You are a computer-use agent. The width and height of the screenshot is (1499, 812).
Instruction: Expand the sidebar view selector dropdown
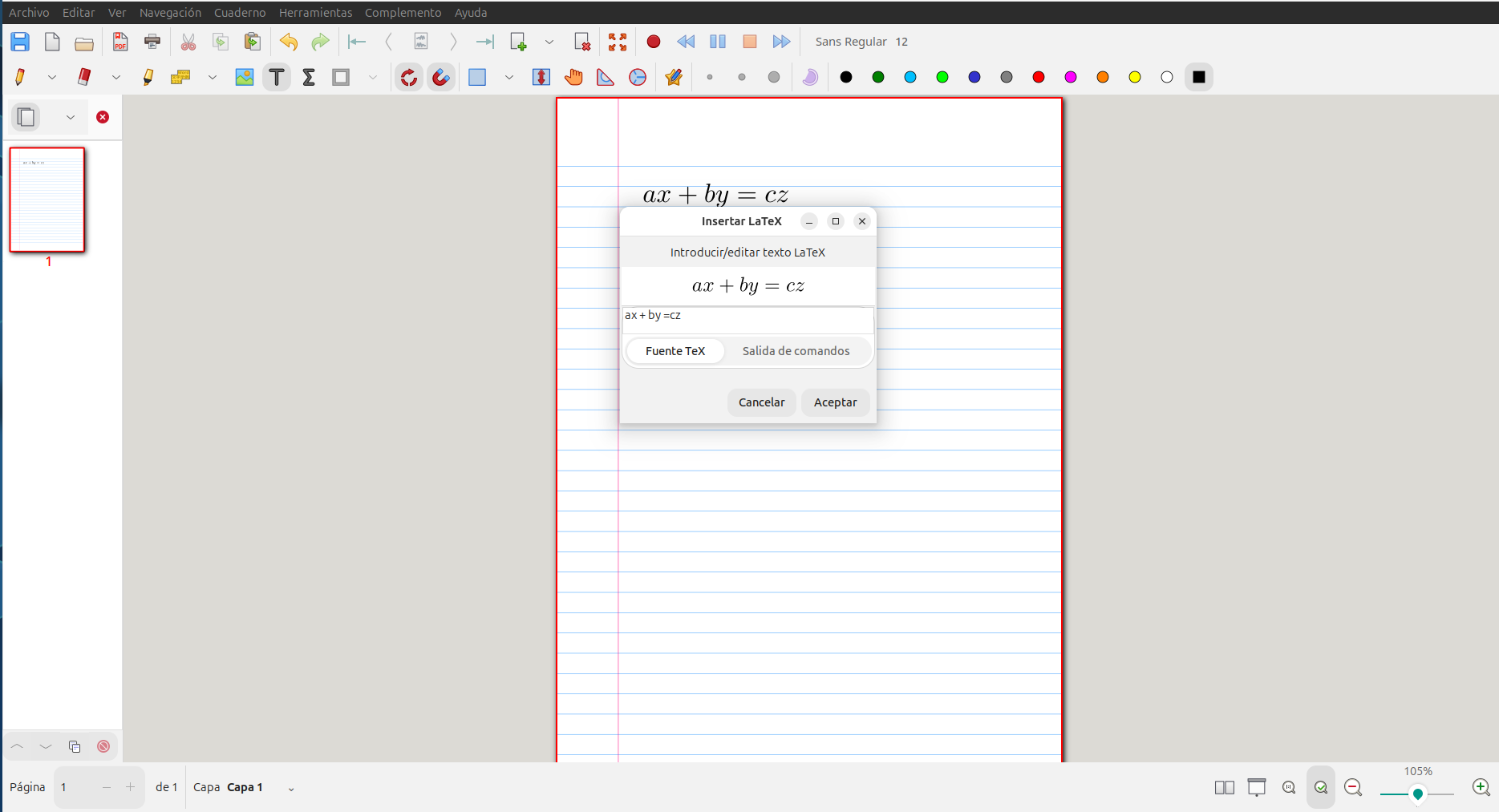71,117
